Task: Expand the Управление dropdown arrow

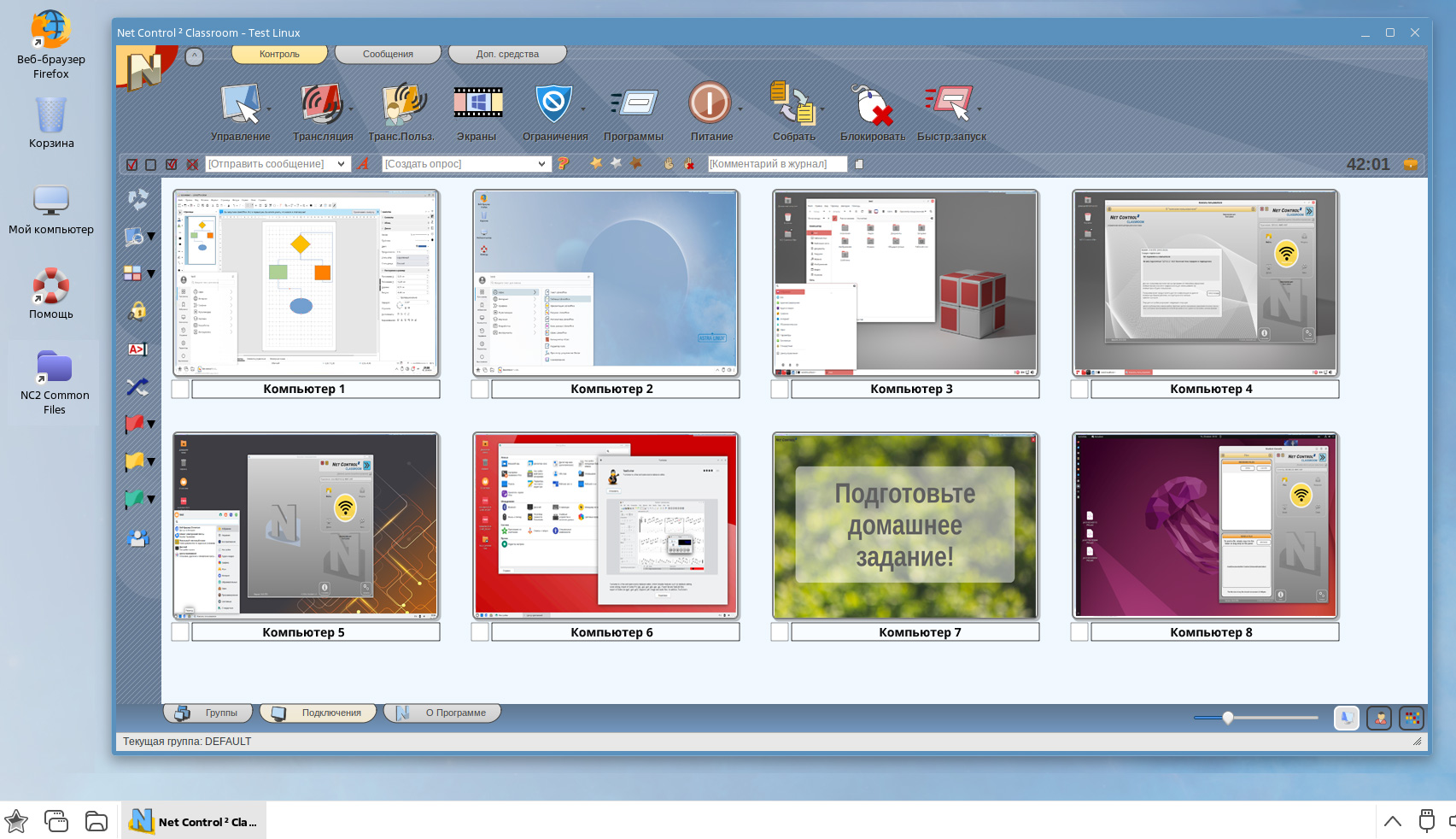Action: 269,109
